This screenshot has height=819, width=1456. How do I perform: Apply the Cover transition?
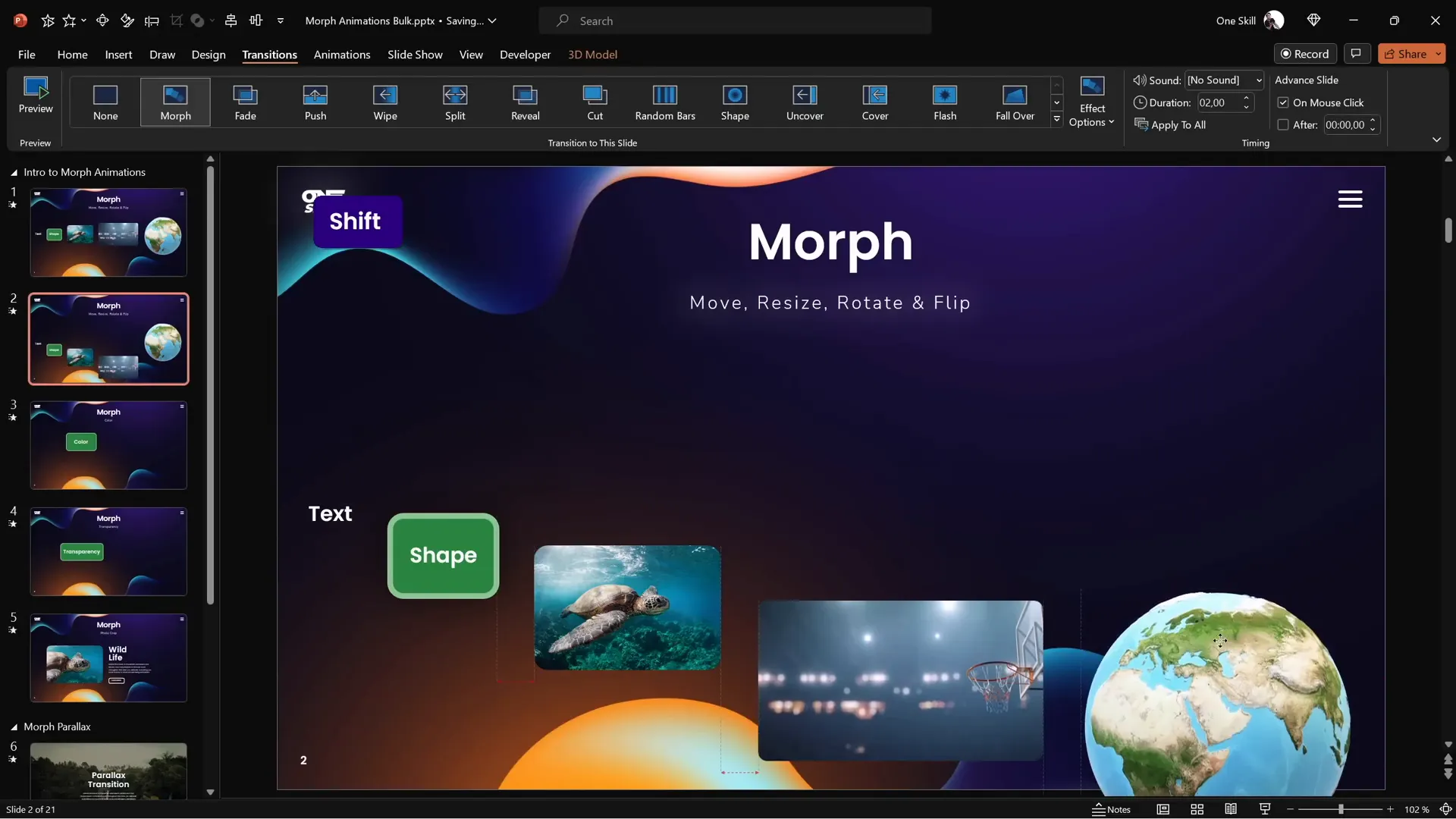(875, 102)
